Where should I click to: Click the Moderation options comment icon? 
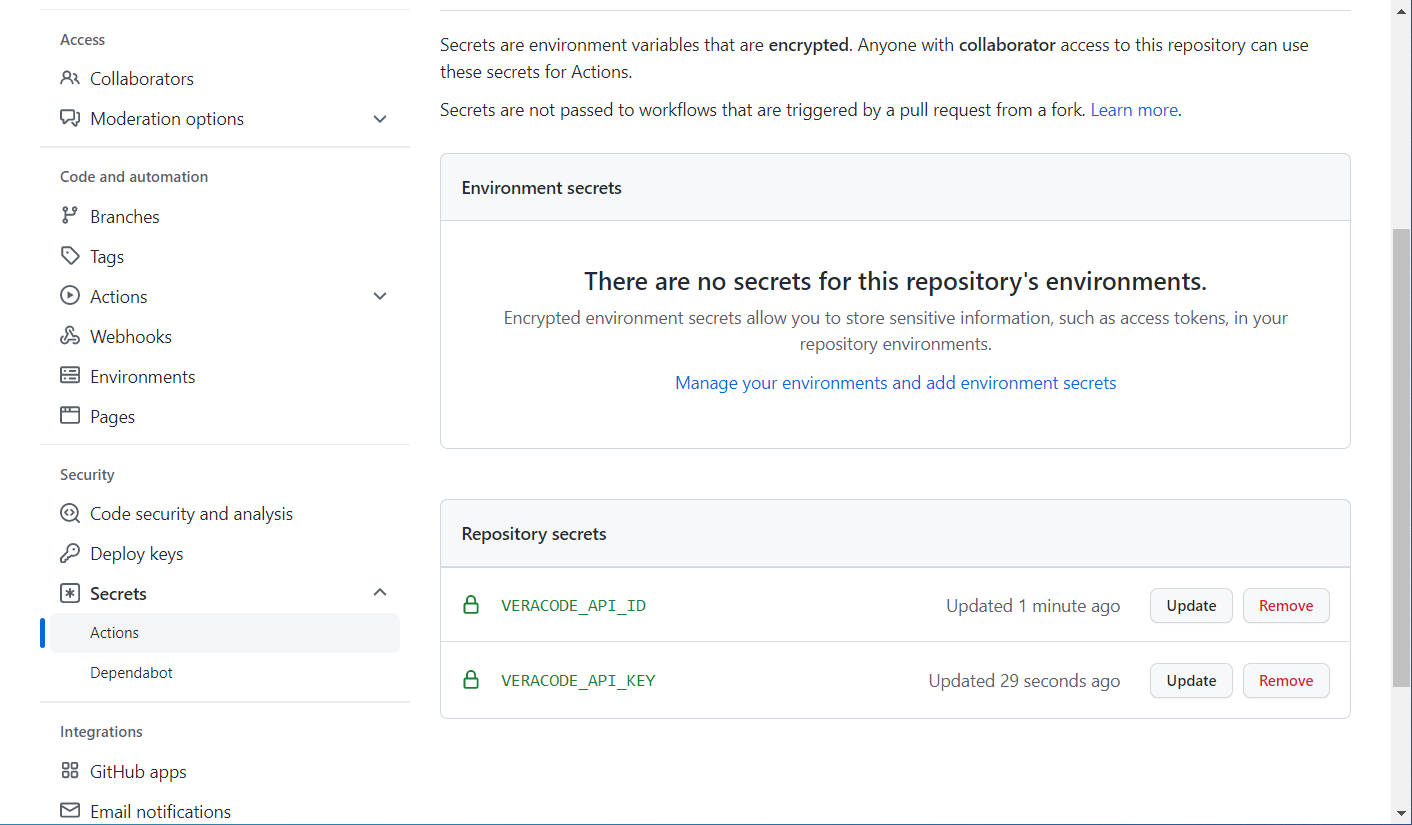click(x=70, y=118)
